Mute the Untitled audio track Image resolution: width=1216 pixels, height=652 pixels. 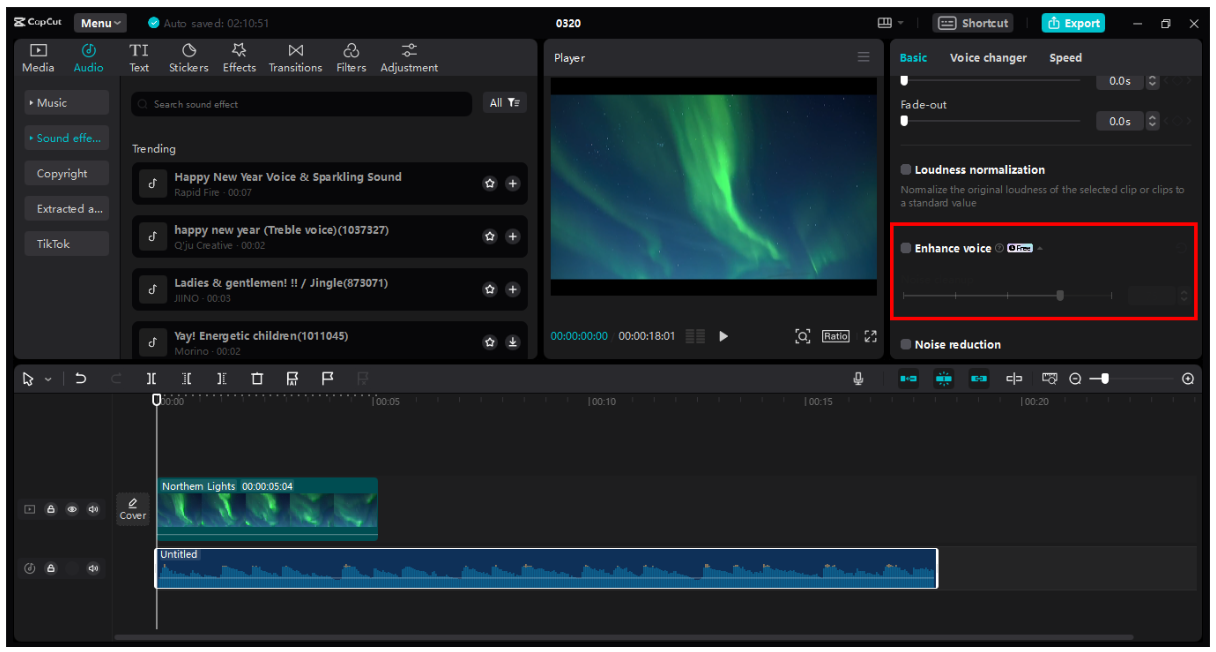click(93, 569)
